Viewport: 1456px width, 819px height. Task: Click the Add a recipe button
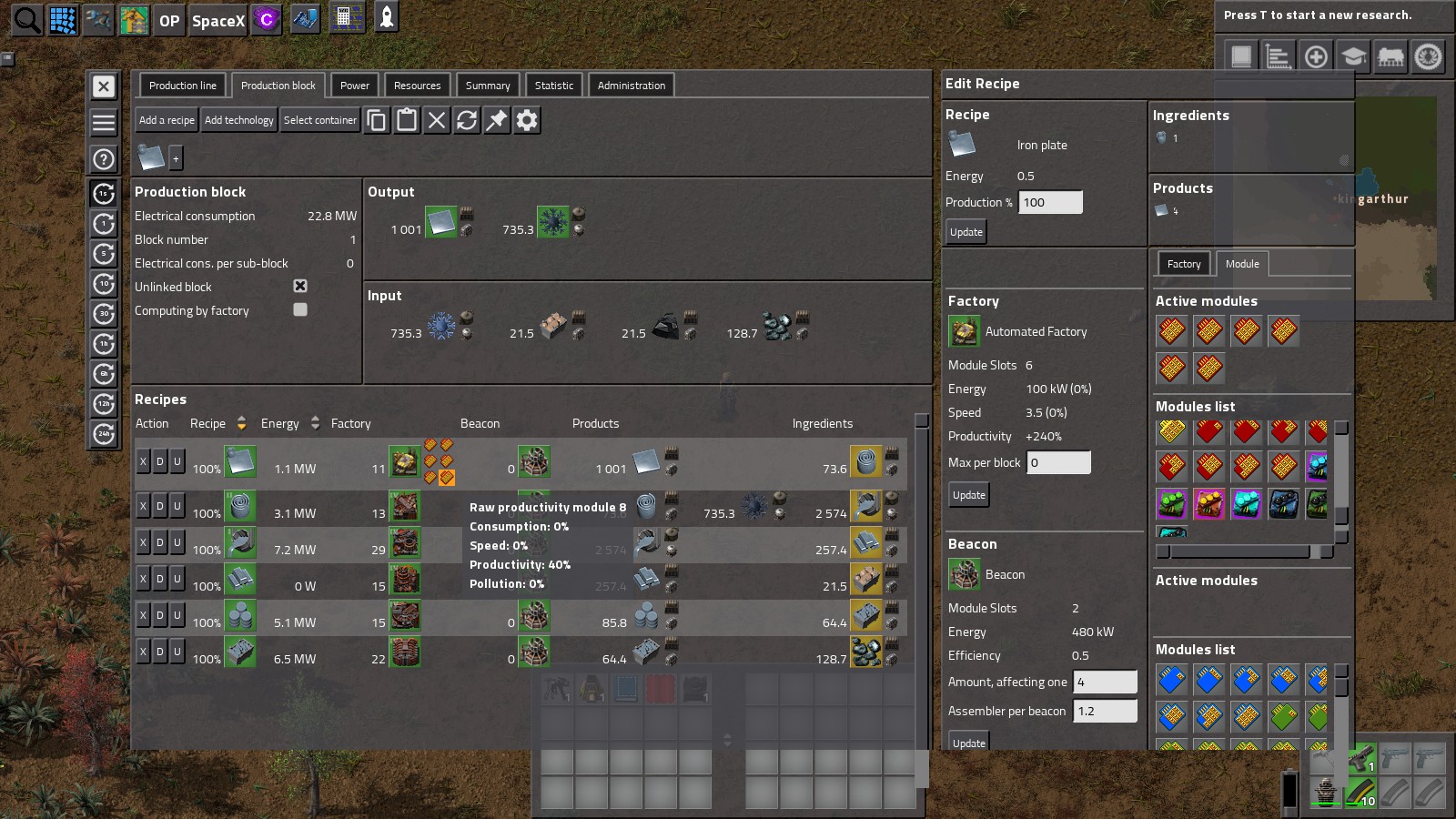click(167, 120)
